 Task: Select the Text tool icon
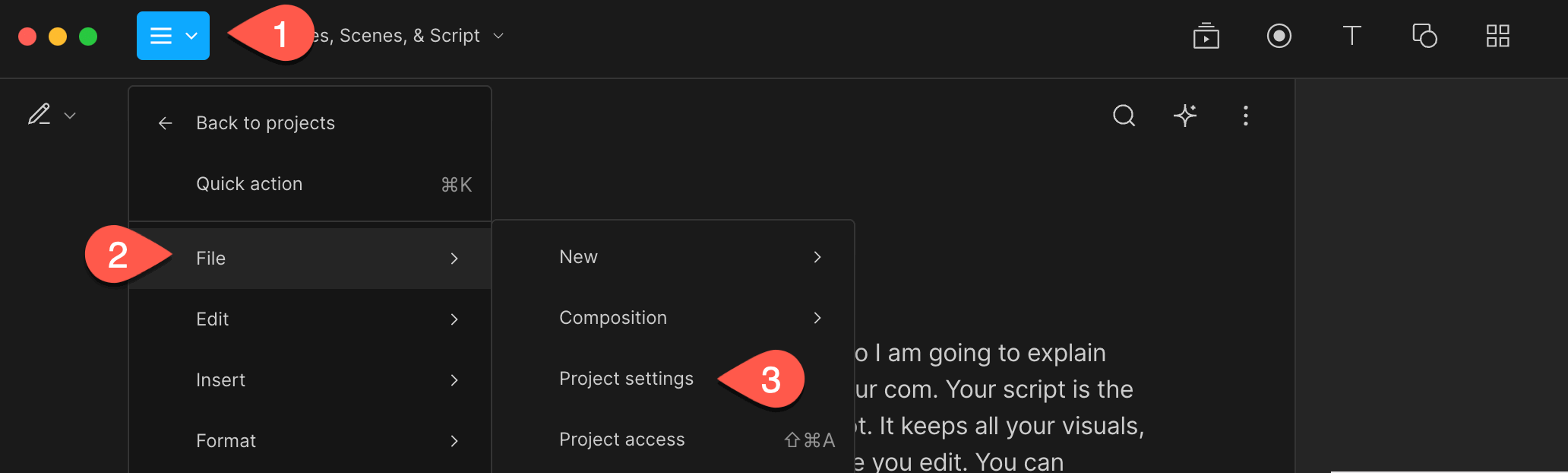[1351, 36]
